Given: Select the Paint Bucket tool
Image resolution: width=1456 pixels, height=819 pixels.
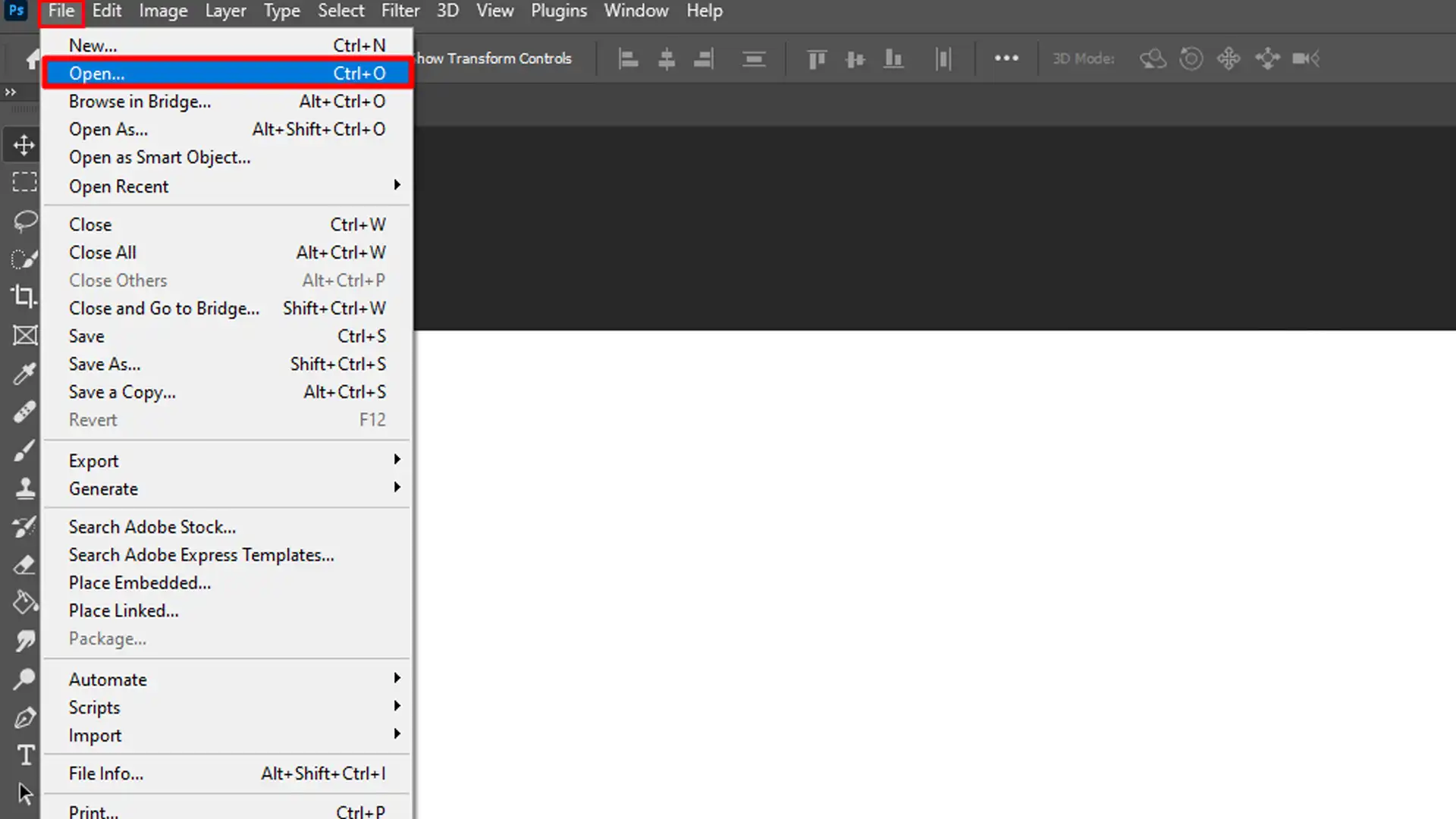Looking at the screenshot, I should pos(25,603).
